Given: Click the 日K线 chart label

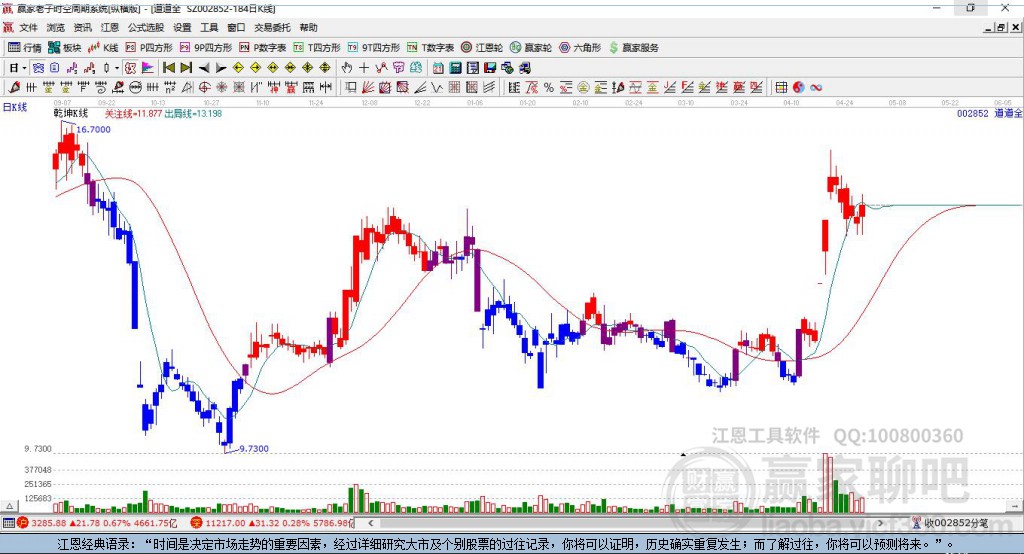Looking at the screenshot, I should 14,107.
